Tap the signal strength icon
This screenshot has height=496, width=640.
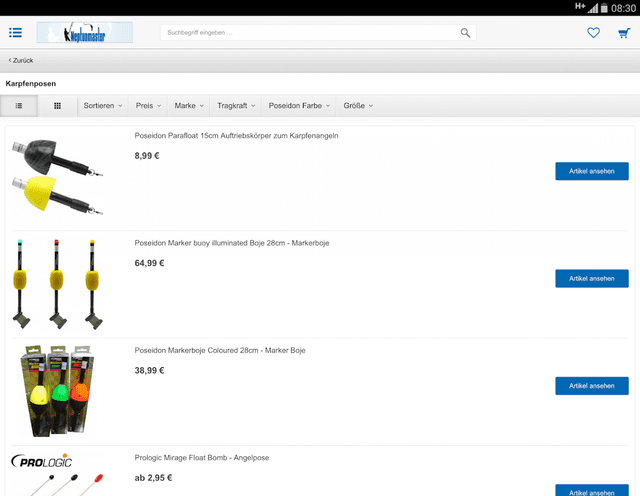tap(593, 8)
